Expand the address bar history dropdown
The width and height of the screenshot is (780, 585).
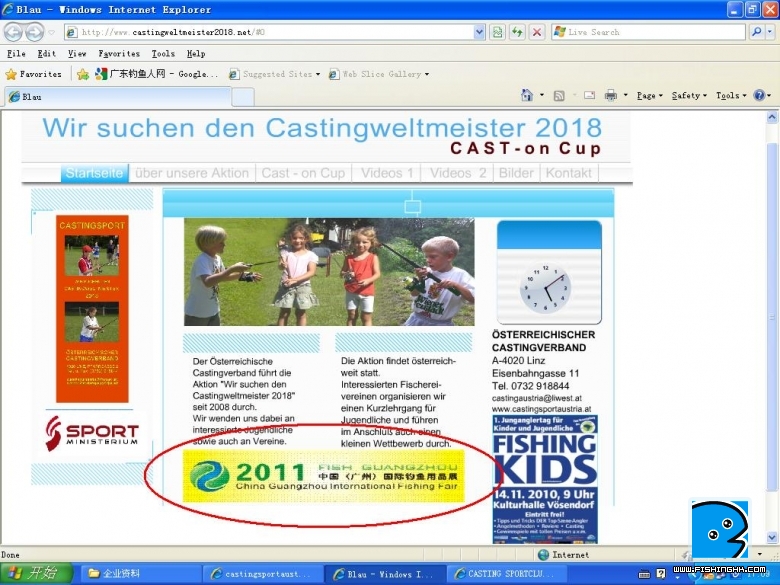pos(479,32)
